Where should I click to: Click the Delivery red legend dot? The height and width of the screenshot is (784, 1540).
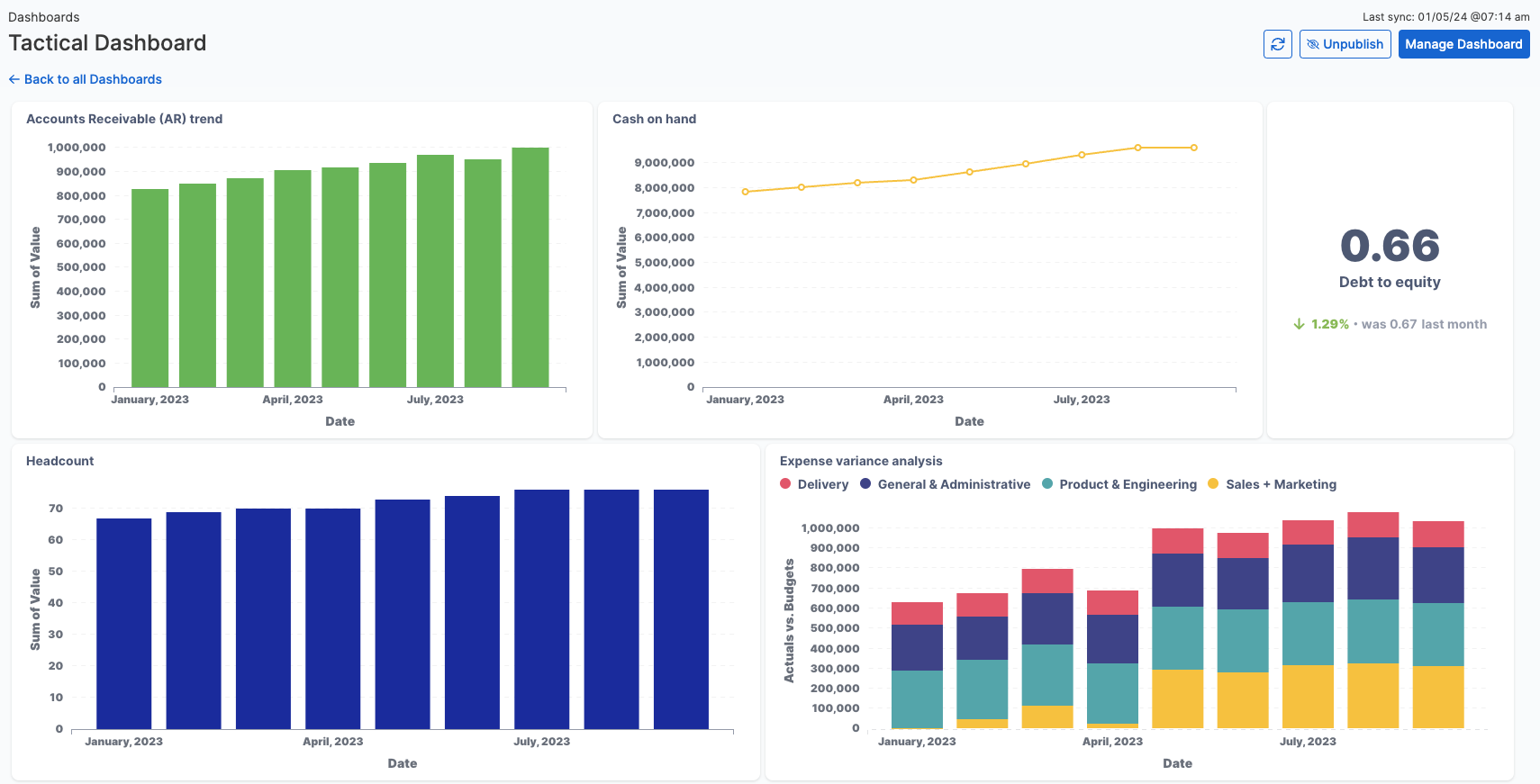point(785,484)
